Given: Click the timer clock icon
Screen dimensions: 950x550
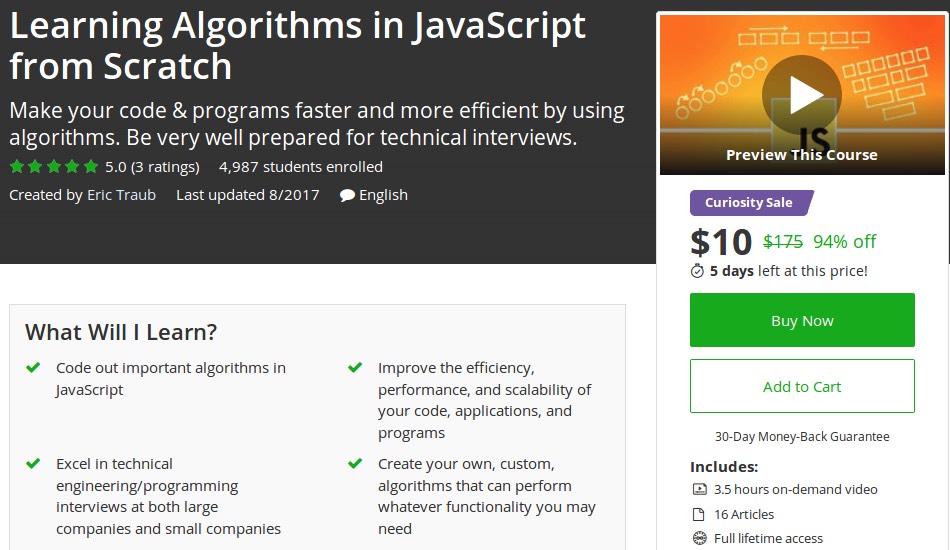Looking at the screenshot, I should 698,271.
